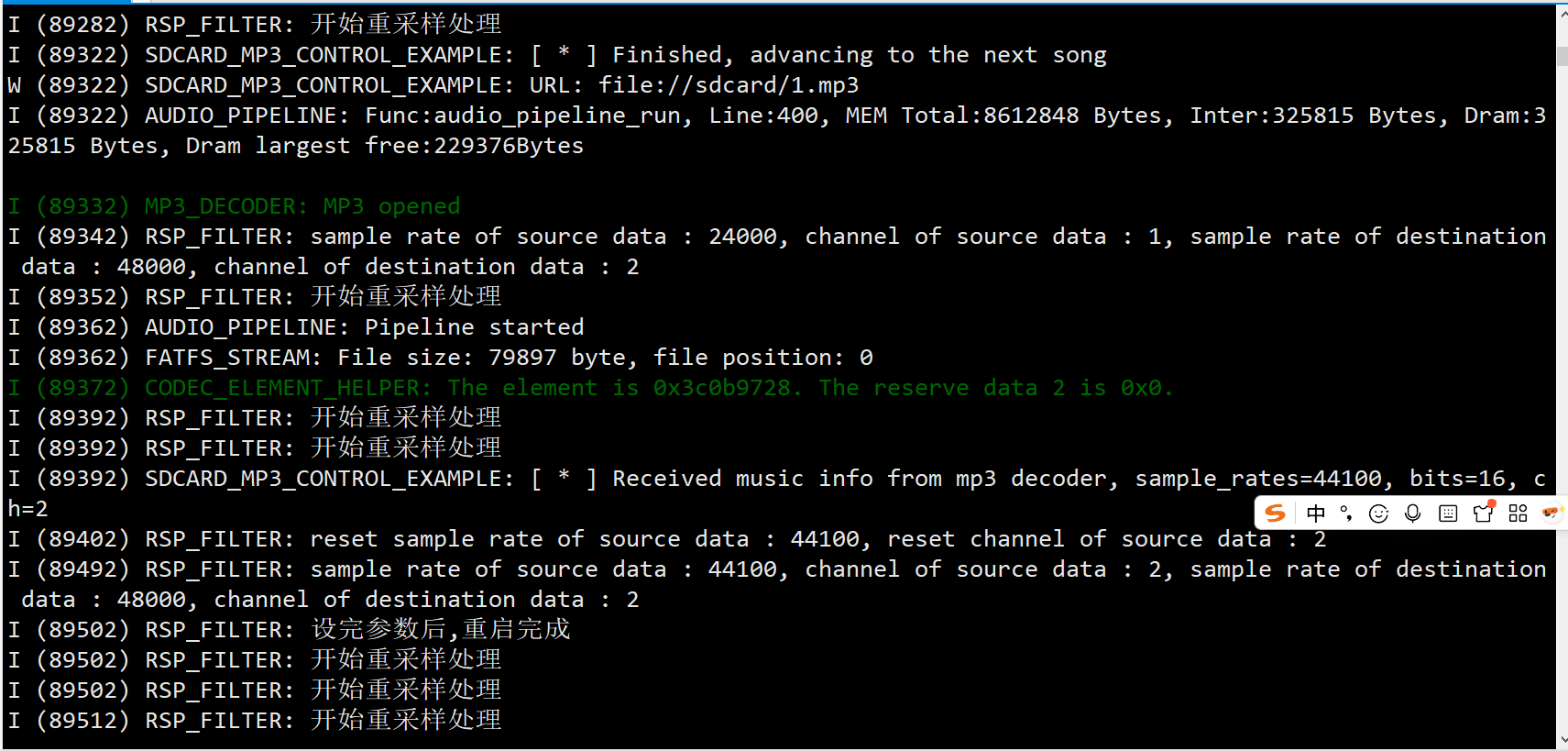Click 'reset sample rate of source data : 44100' line

667,539
